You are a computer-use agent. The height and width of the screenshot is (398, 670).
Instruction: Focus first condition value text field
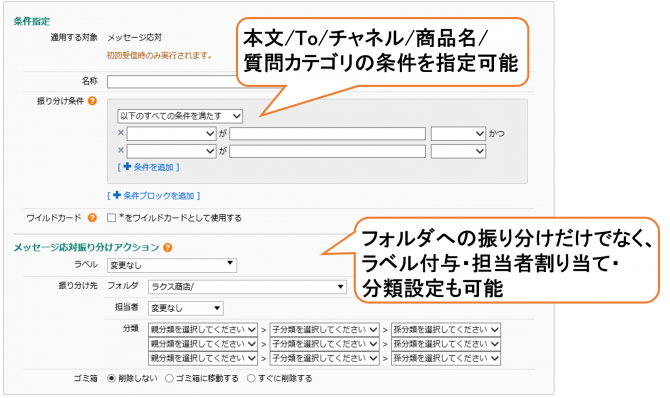pyautogui.click(x=328, y=134)
